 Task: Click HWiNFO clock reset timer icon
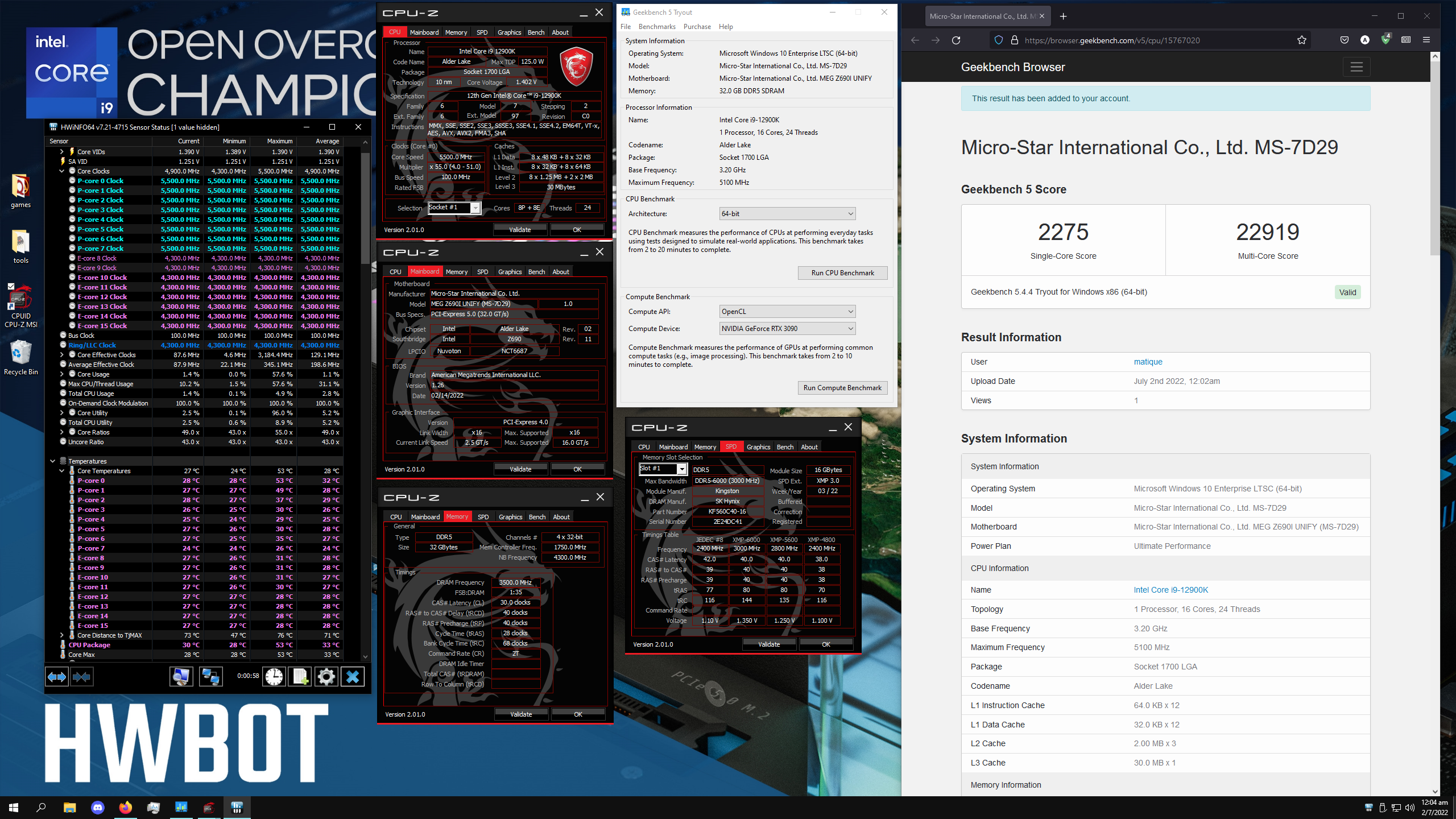[274, 677]
